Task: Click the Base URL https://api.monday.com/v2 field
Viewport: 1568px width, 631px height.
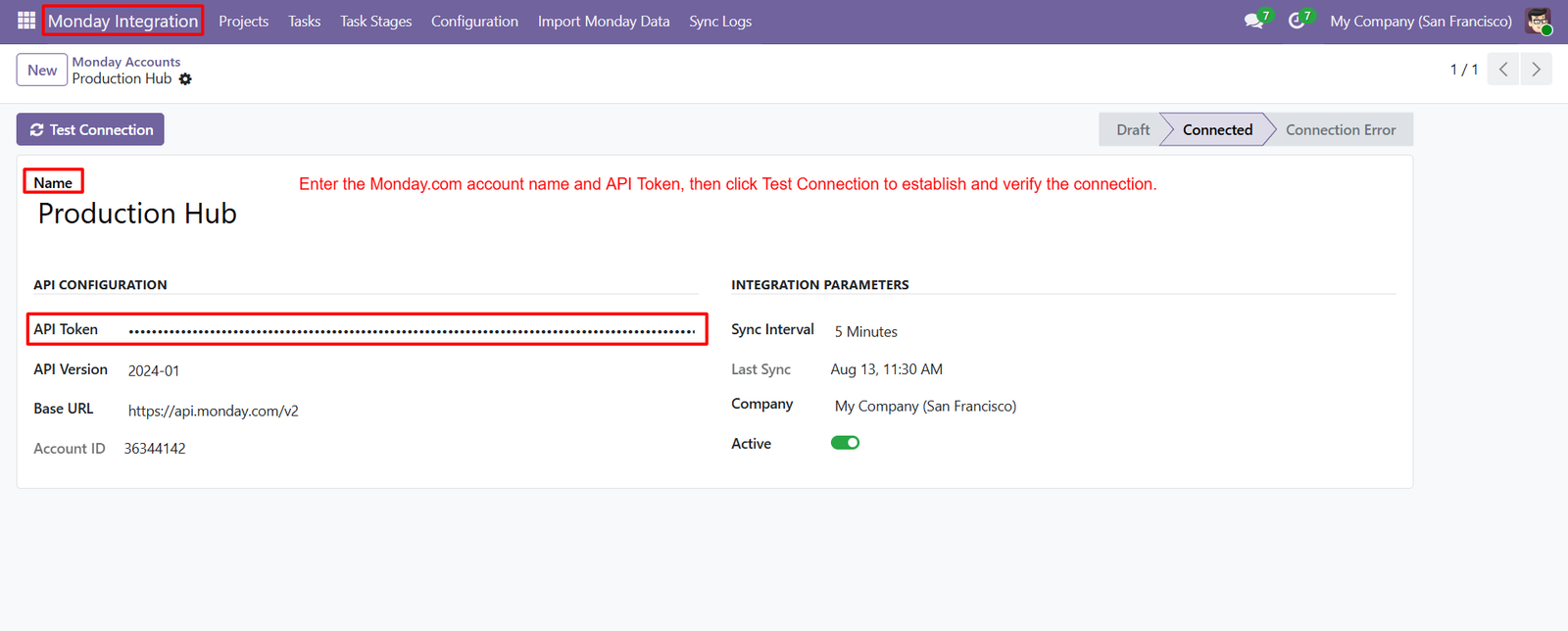Action: pos(213,411)
